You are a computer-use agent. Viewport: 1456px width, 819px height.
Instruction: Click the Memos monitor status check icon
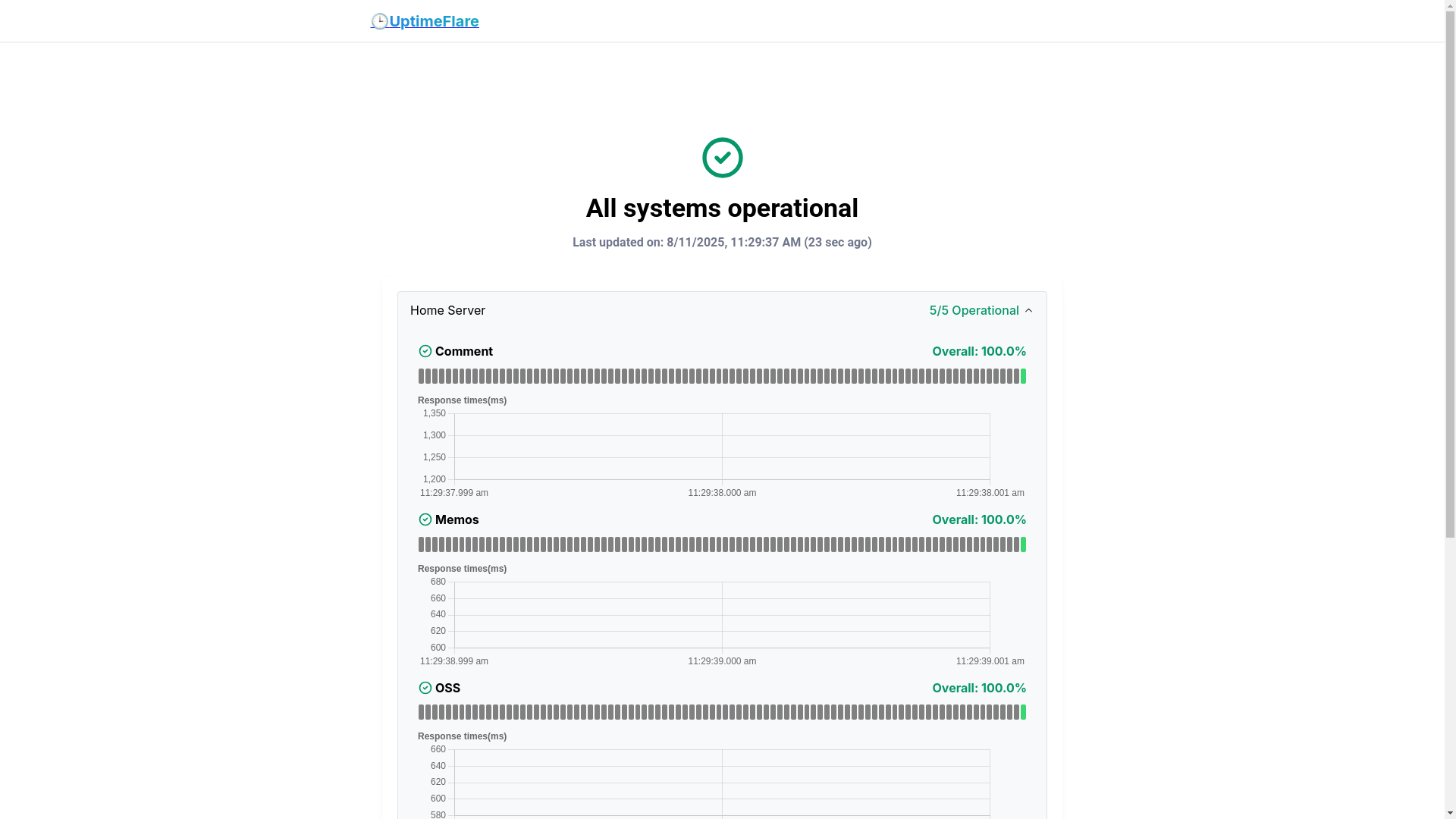point(425,519)
